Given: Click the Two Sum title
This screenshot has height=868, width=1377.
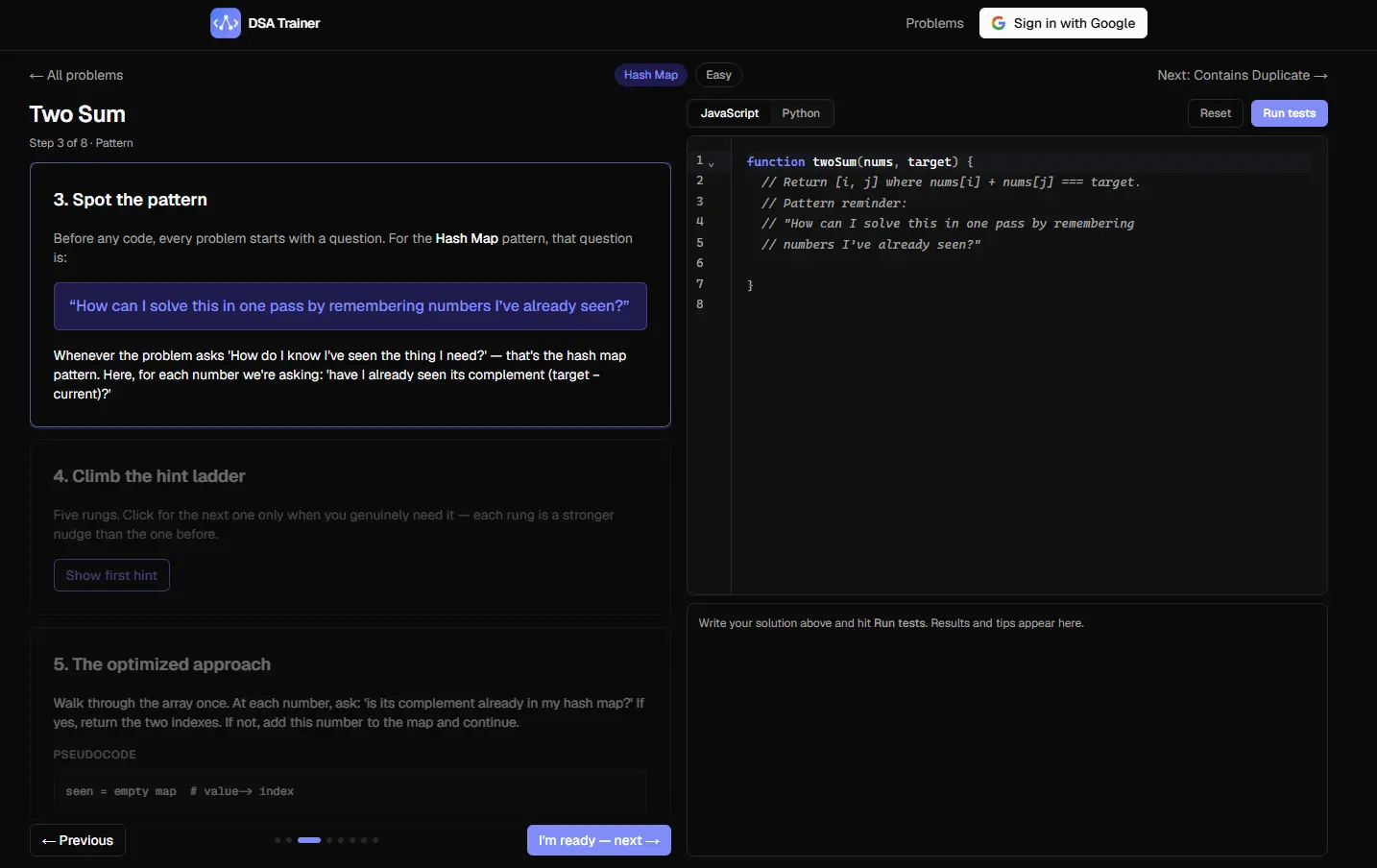Looking at the screenshot, I should point(78,114).
